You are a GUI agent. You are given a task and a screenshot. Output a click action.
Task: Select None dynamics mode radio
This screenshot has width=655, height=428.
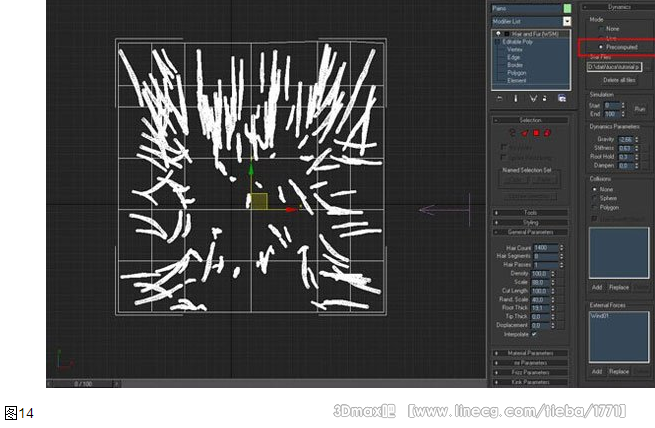pos(600,29)
